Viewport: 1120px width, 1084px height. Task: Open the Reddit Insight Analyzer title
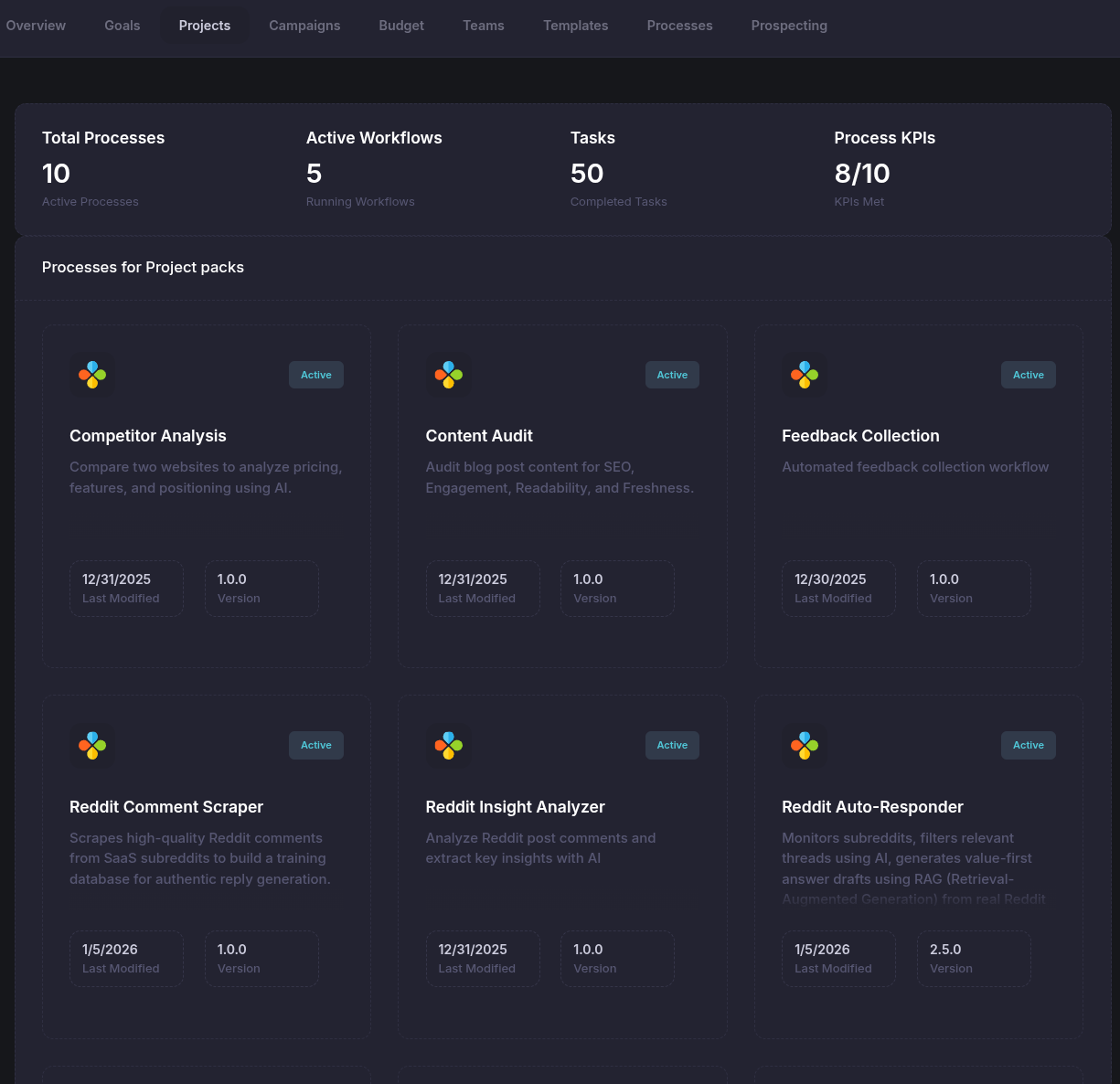click(515, 807)
